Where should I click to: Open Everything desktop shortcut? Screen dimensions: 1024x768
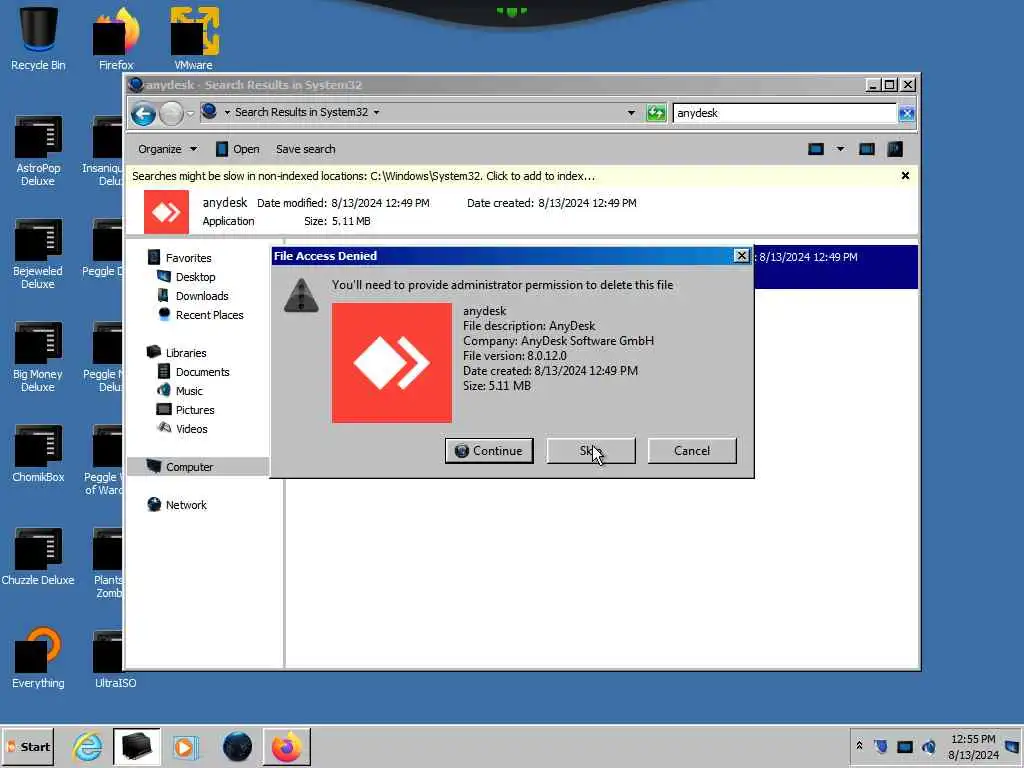pos(38,660)
